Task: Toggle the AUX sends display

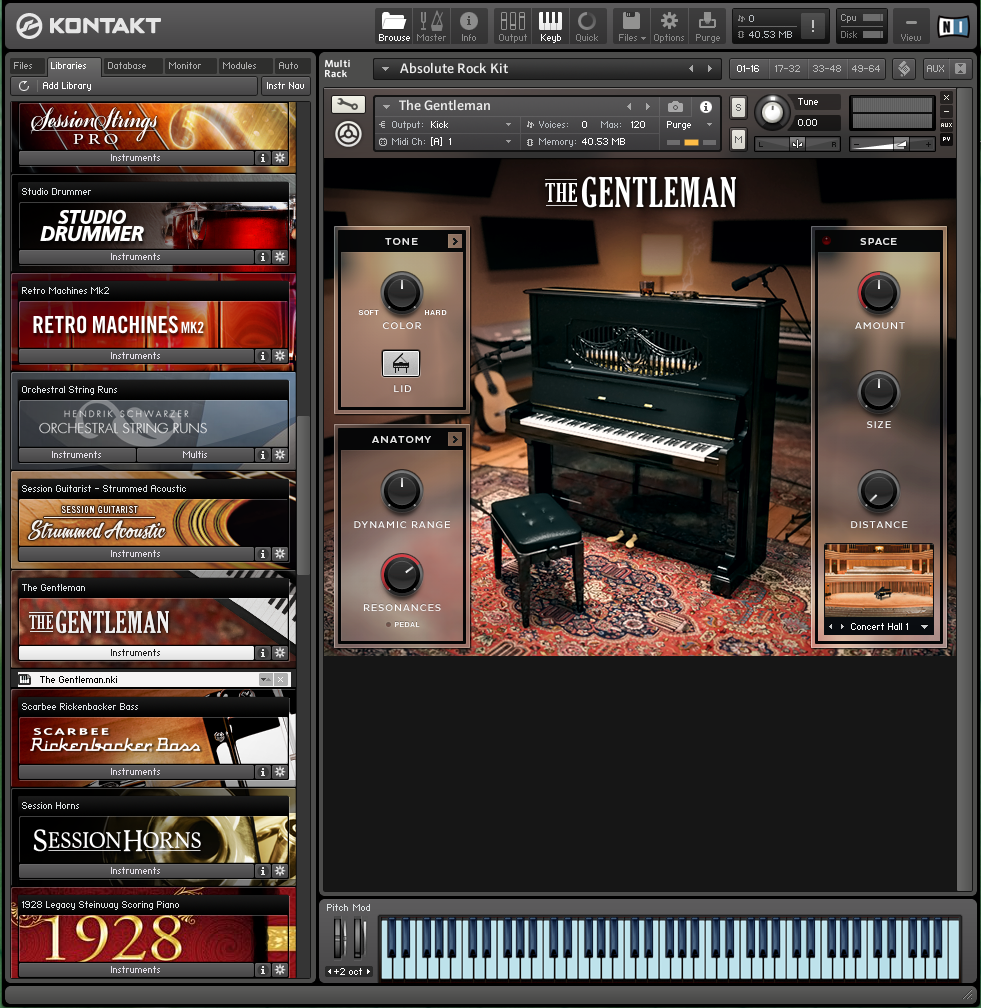Action: coord(935,68)
